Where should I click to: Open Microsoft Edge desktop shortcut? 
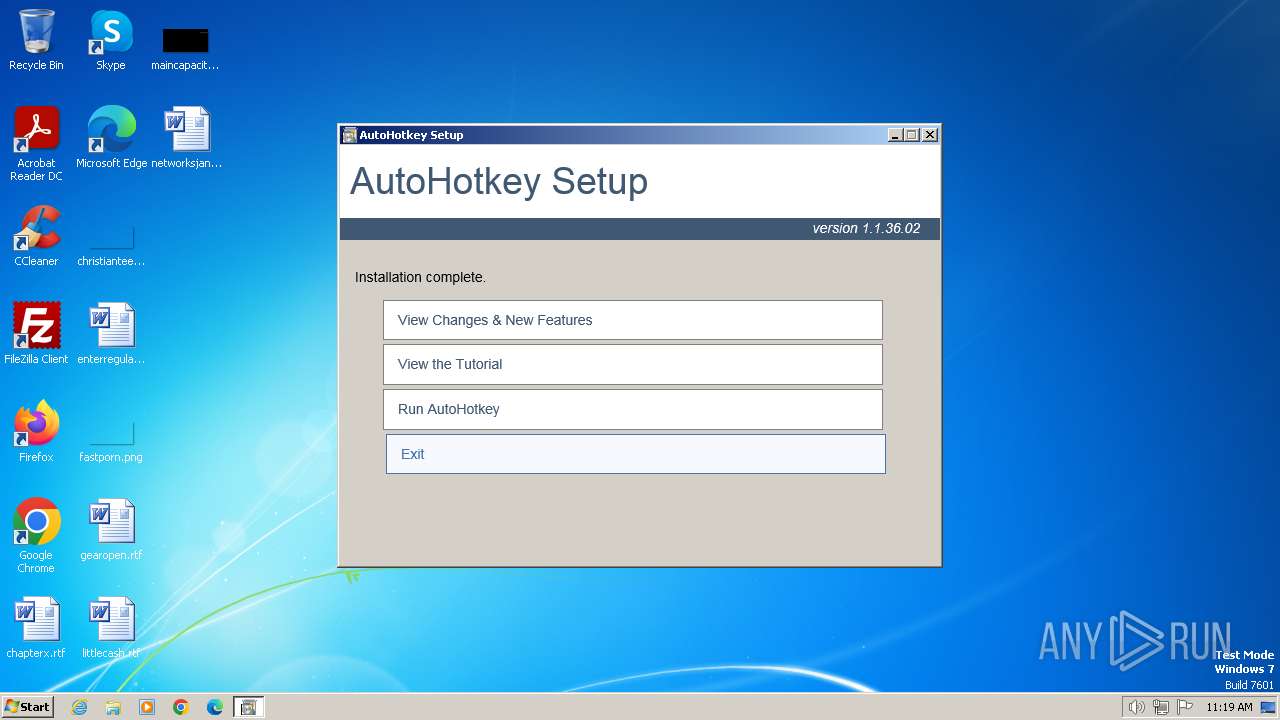click(x=111, y=138)
